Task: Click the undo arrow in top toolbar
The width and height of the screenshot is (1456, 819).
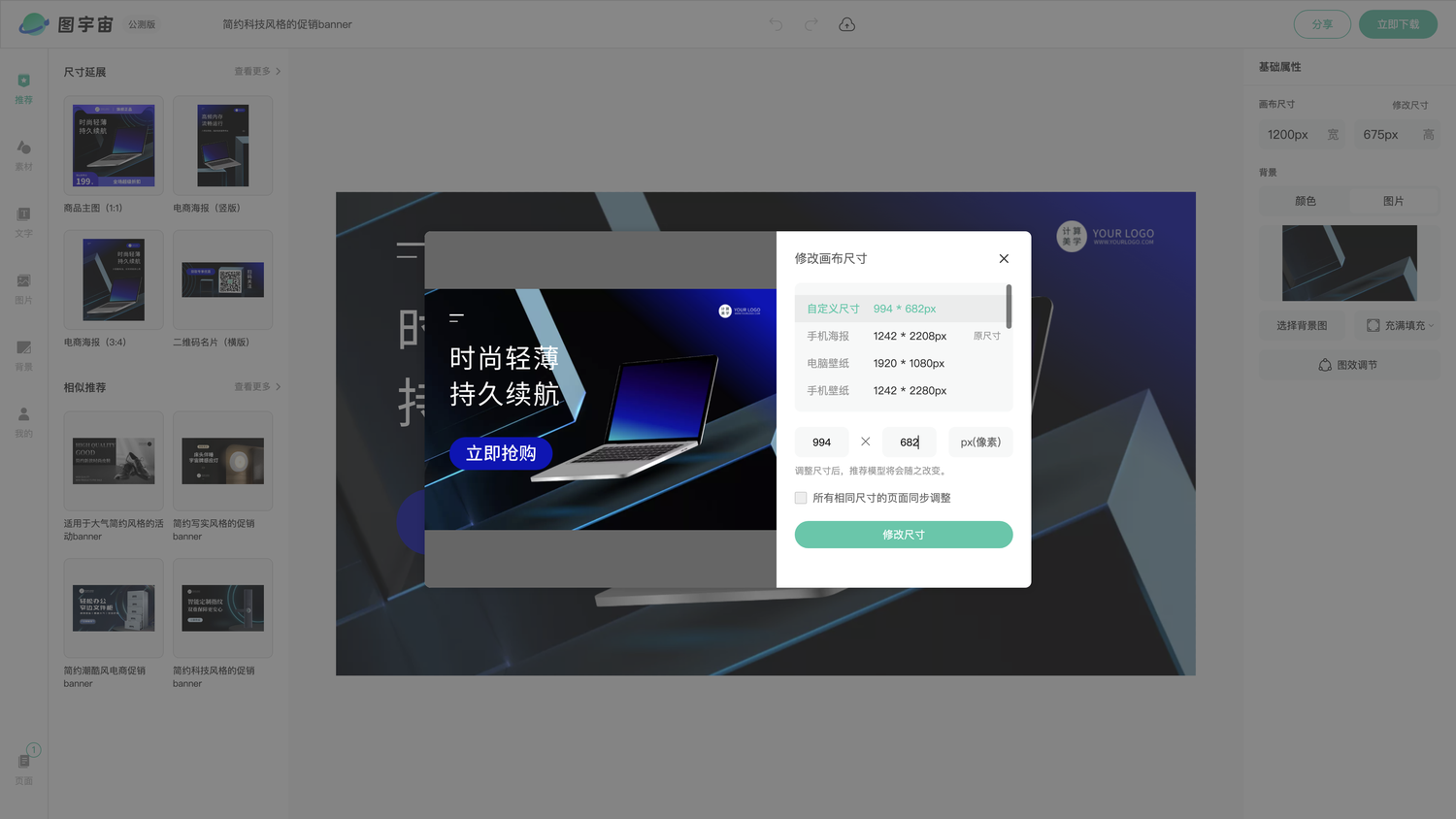Action: click(776, 24)
